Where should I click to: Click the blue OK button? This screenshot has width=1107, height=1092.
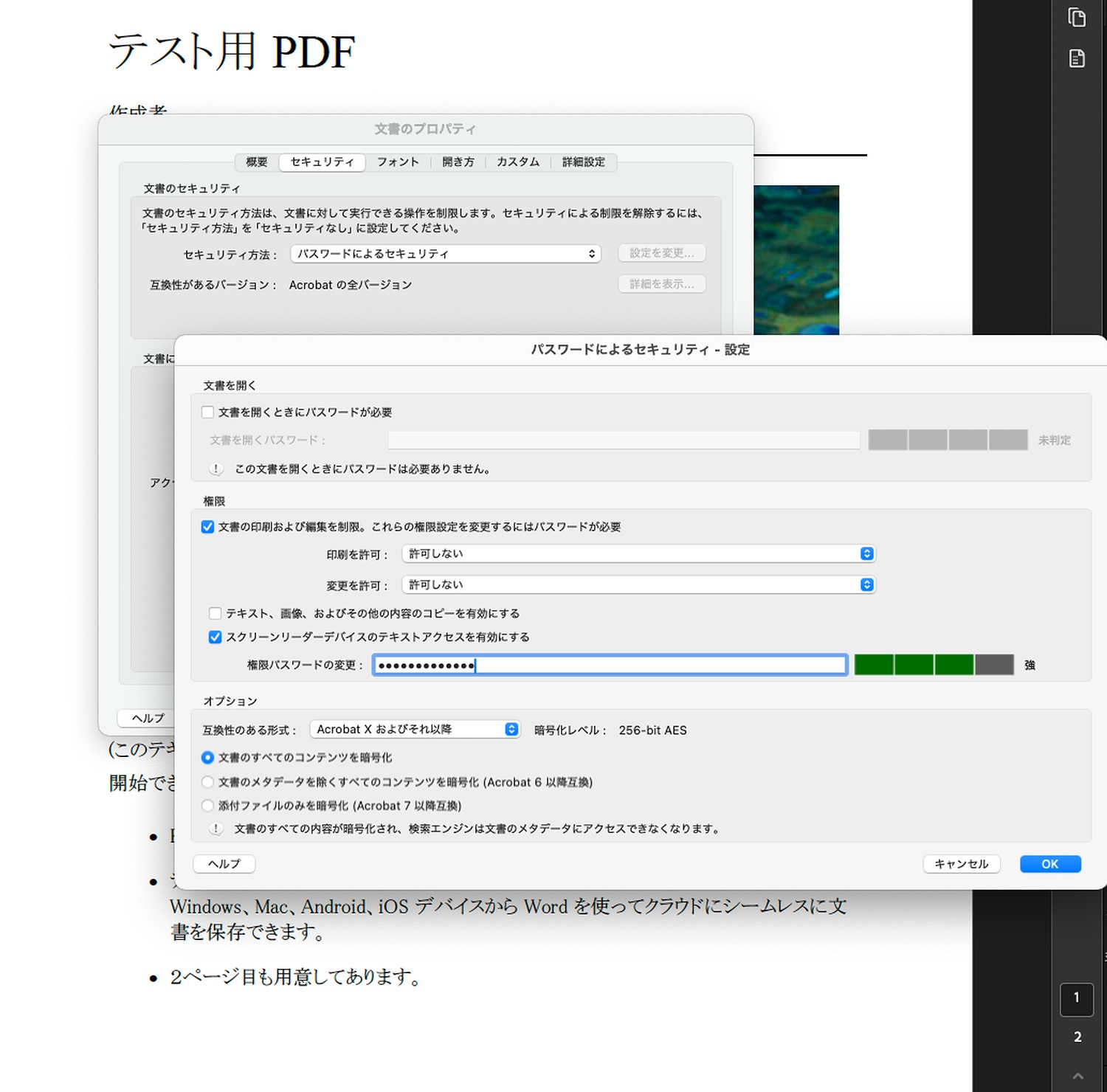point(1049,864)
